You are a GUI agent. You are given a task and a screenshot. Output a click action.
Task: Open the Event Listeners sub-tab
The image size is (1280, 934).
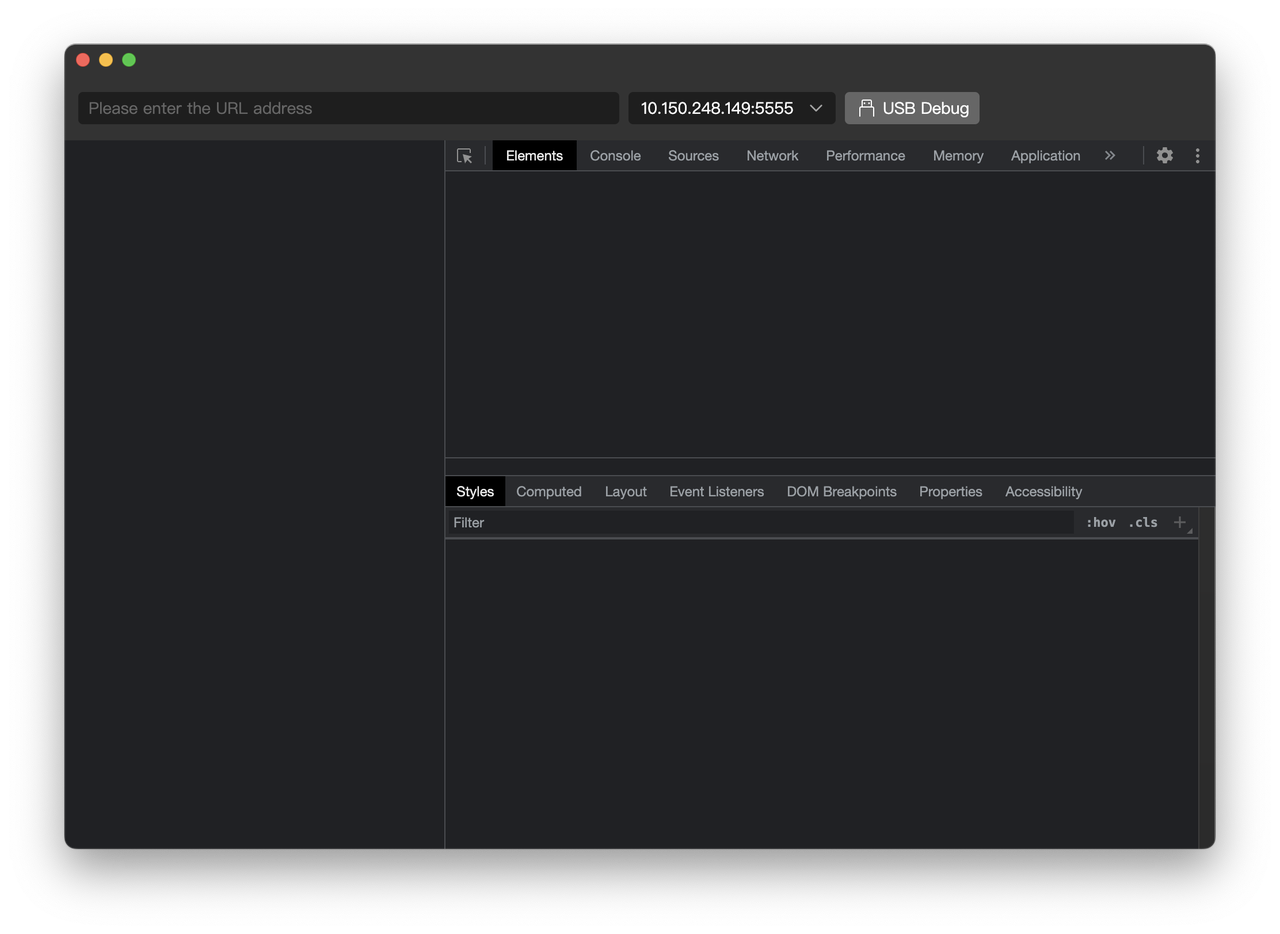(716, 492)
